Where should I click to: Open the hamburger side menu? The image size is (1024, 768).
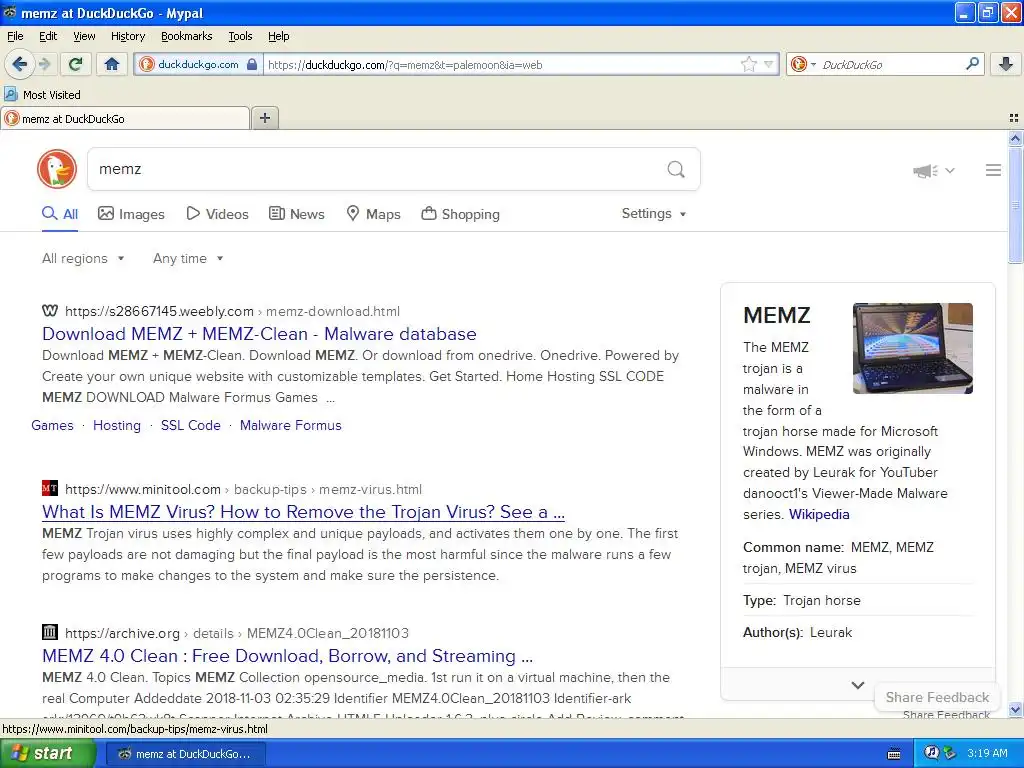[993, 170]
